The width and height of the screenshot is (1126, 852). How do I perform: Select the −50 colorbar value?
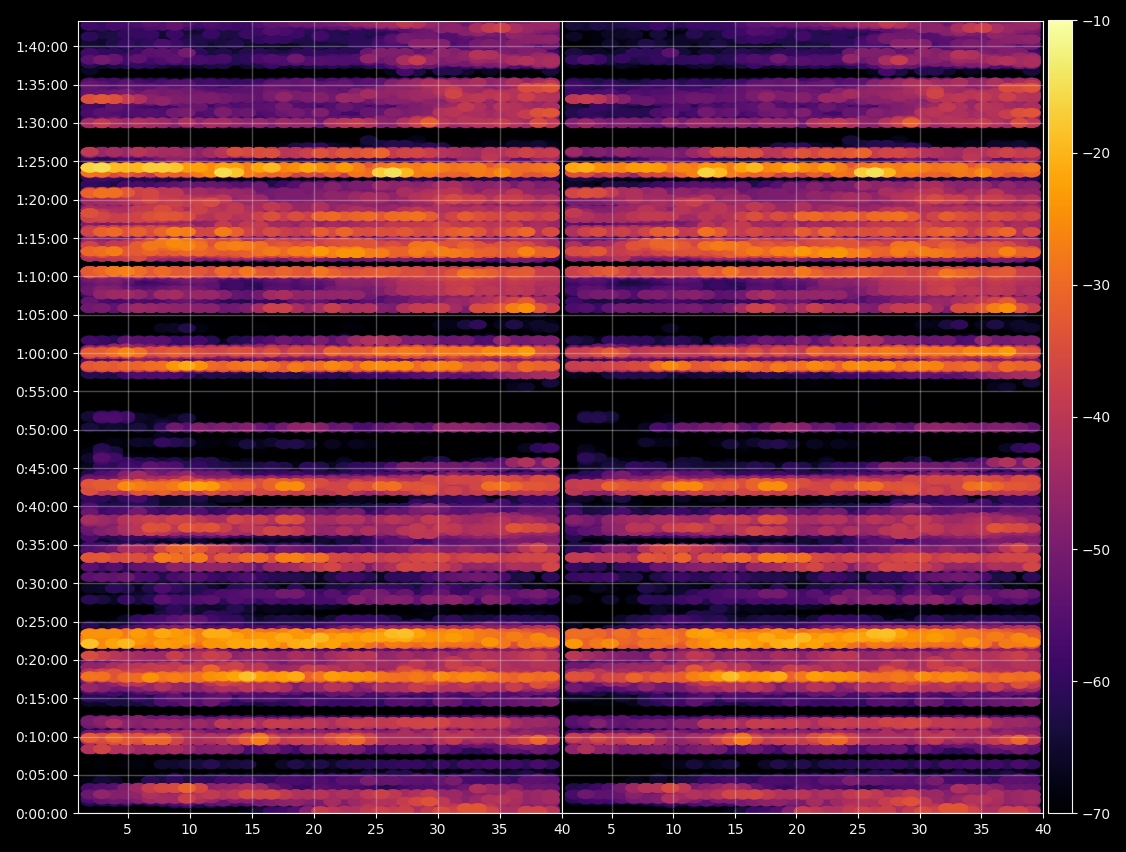point(1095,550)
